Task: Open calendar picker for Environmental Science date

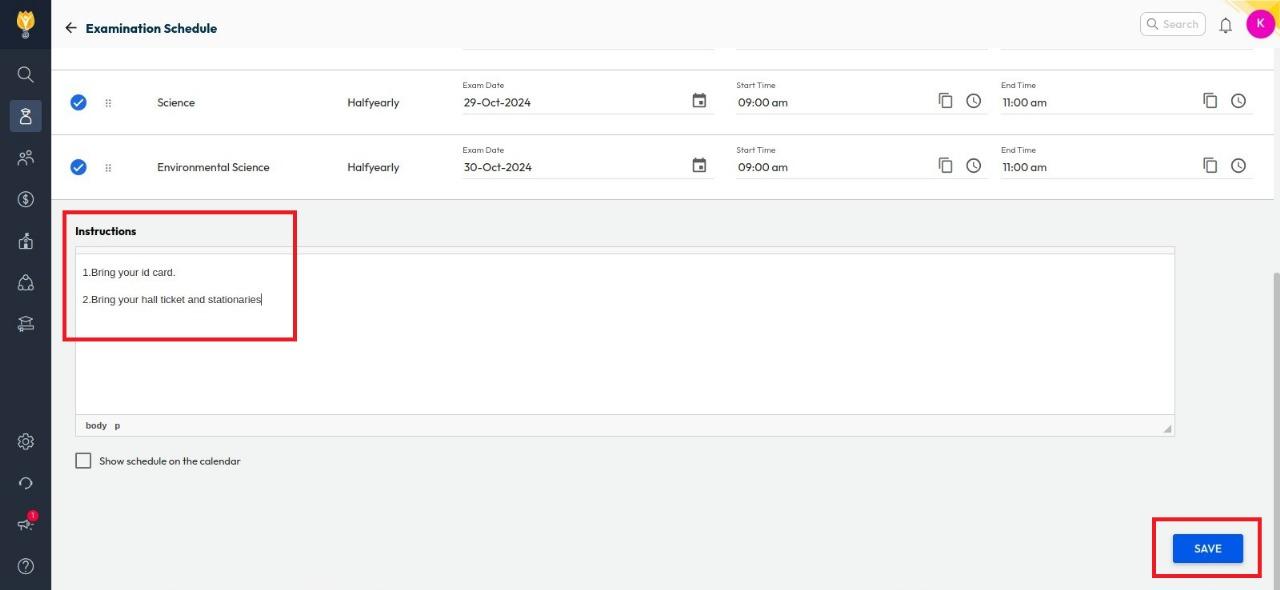Action: 699,166
